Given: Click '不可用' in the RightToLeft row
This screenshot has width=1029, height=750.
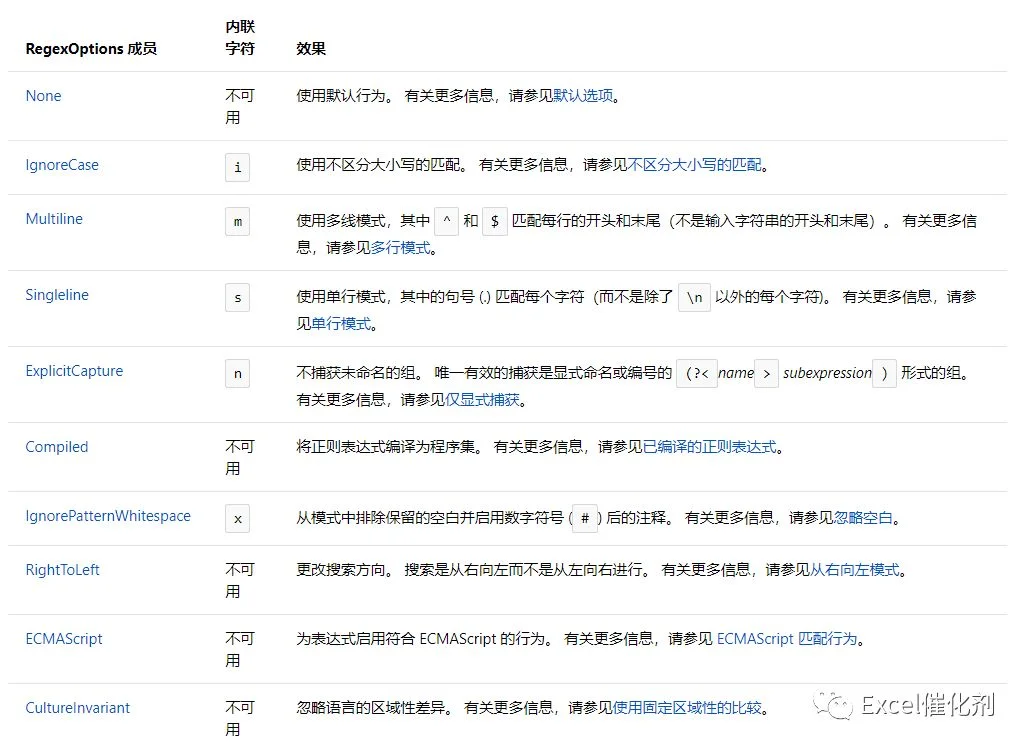Looking at the screenshot, I should click(240, 580).
